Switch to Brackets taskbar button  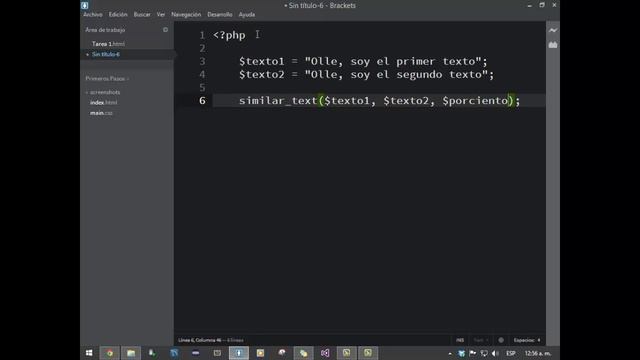pyautogui.click(x=239, y=353)
